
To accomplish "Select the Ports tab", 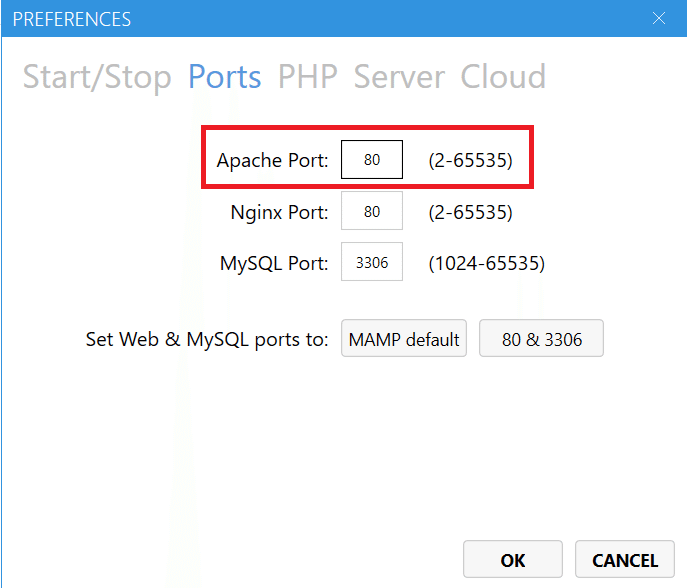I will click(x=225, y=77).
